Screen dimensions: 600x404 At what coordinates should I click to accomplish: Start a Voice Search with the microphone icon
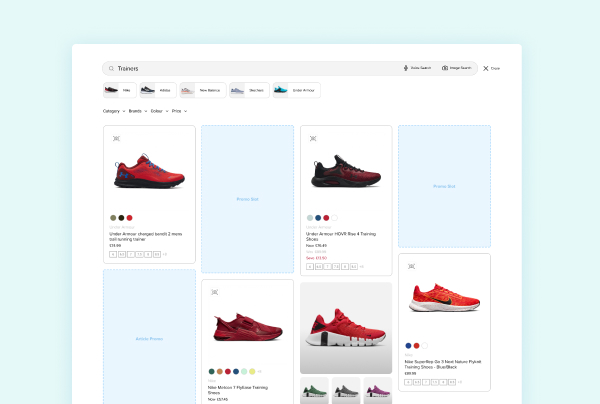coord(406,68)
